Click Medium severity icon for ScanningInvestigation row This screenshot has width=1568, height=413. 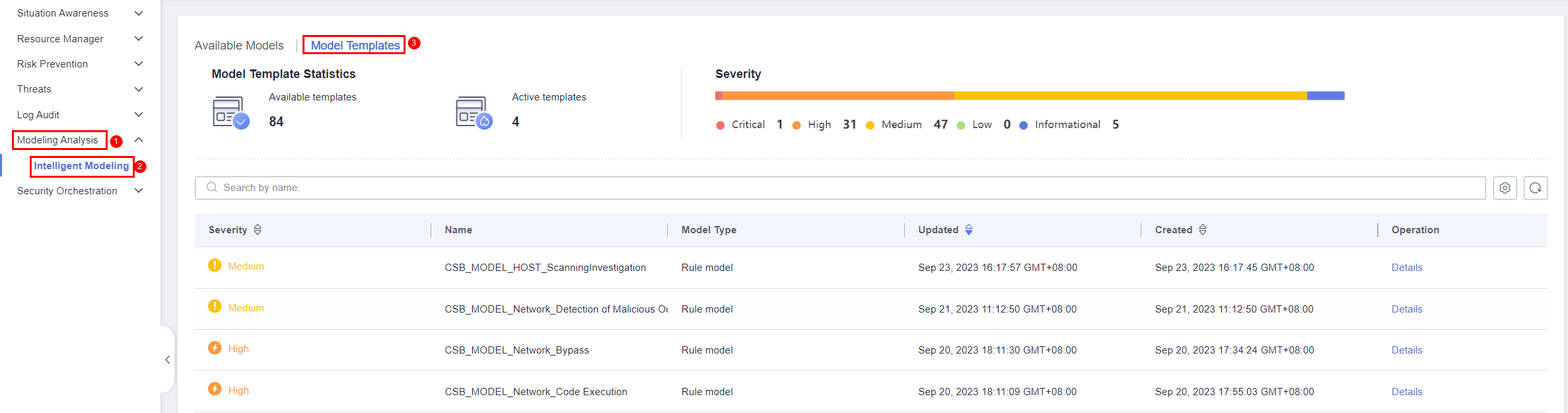[x=215, y=266]
